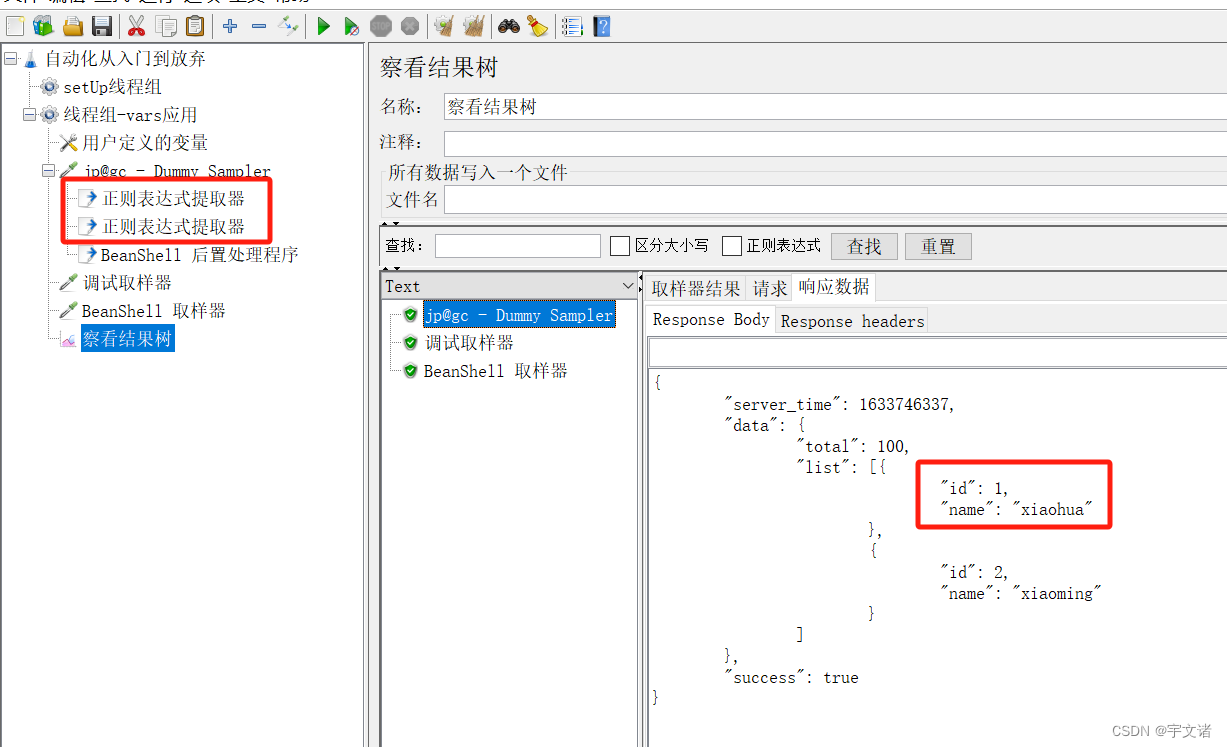Collapse the 线程组-vars应用 tree node

(x=30, y=114)
